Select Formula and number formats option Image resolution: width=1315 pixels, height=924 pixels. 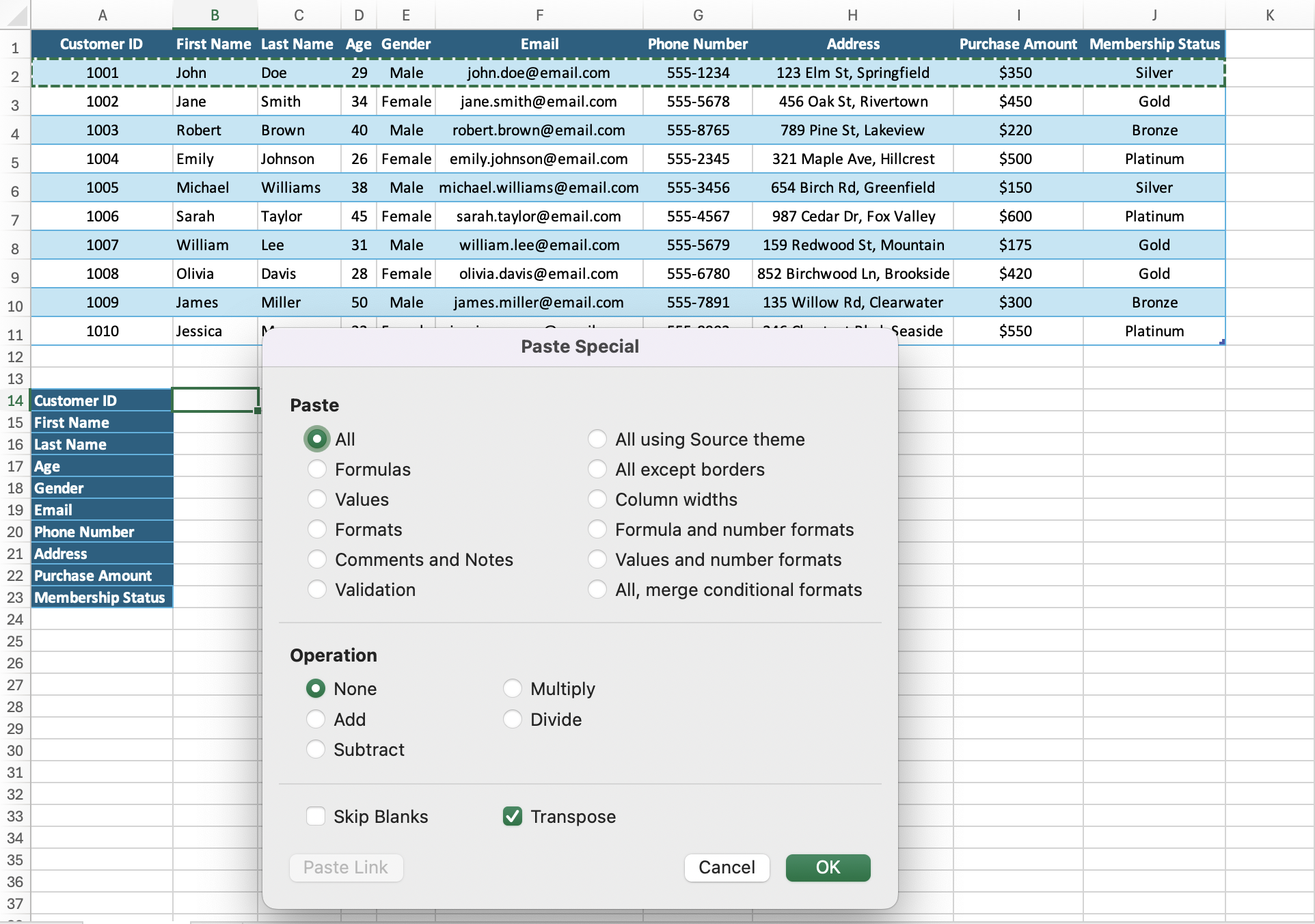pos(597,530)
